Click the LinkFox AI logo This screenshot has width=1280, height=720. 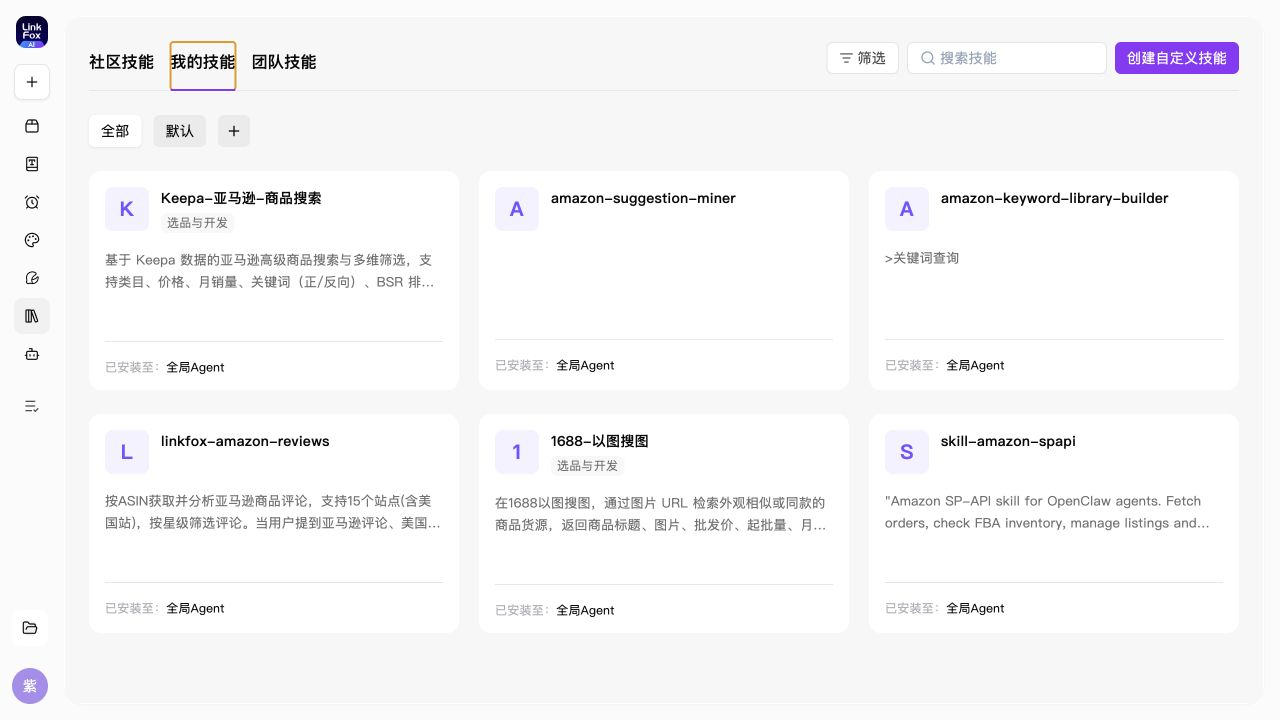coord(32,32)
